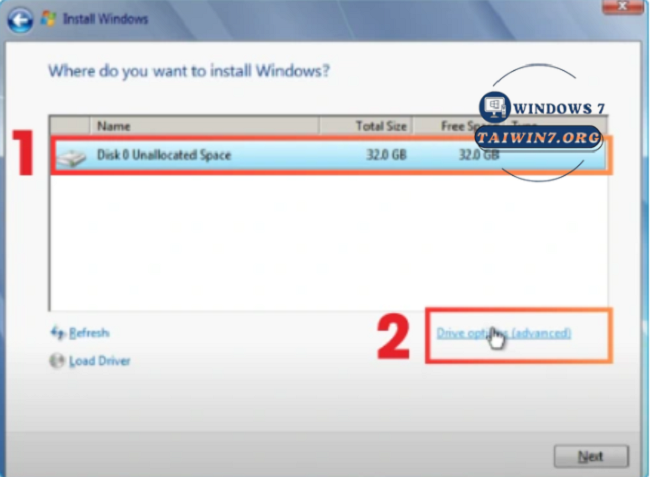This screenshot has height=477, width=650.
Task: Open Drive options (advanced)
Action: [x=503, y=333]
